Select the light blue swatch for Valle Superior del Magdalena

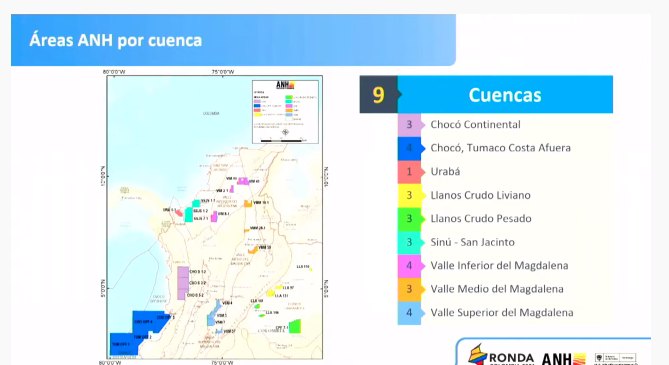click(x=409, y=312)
